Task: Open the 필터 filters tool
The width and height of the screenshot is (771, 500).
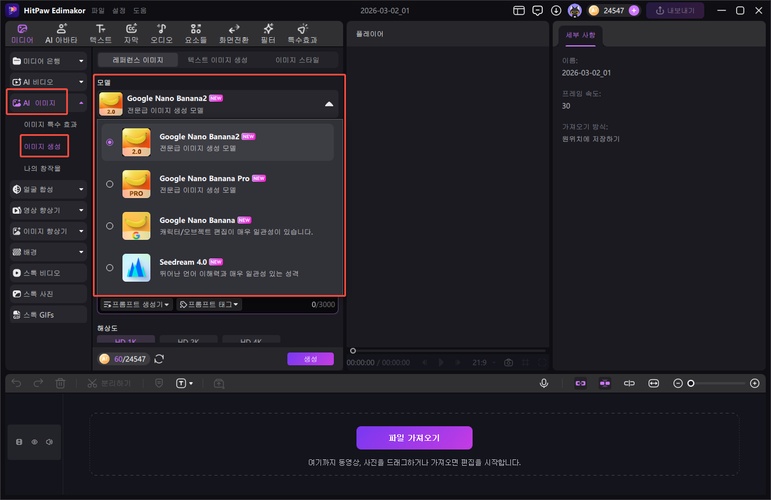Action: pos(268,34)
